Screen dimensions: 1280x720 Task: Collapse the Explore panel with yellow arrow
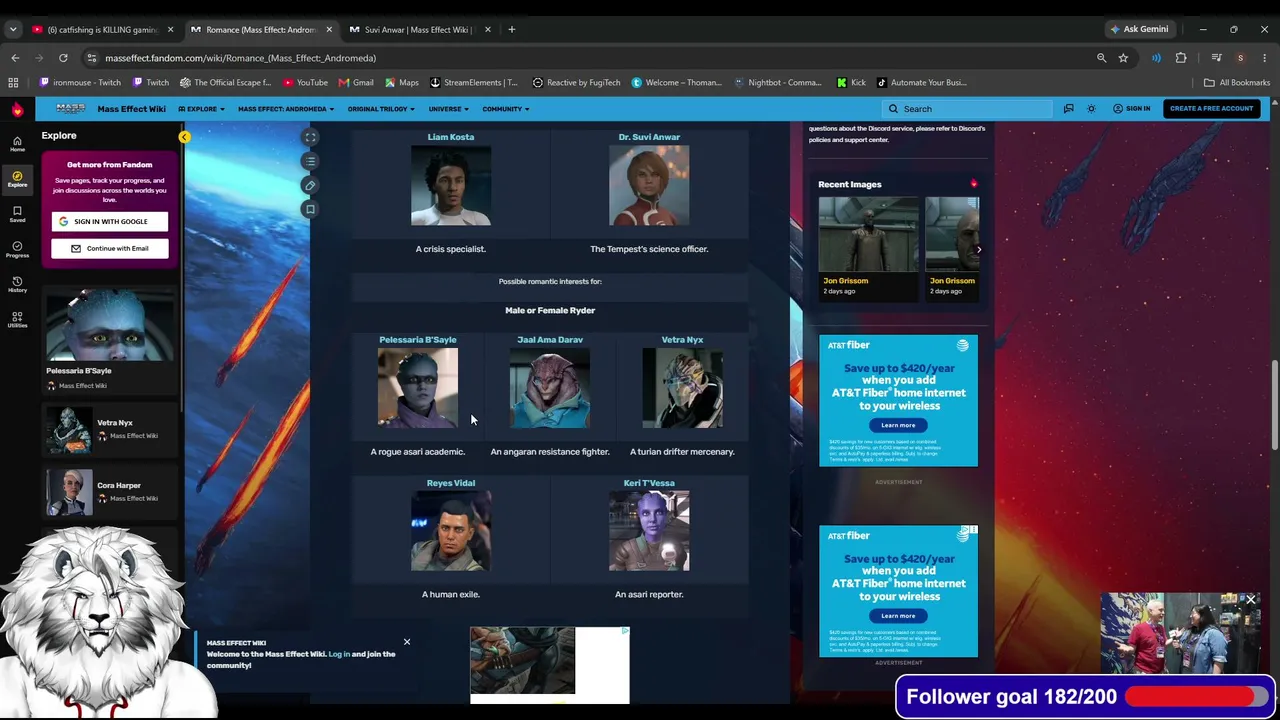pos(184,136)
